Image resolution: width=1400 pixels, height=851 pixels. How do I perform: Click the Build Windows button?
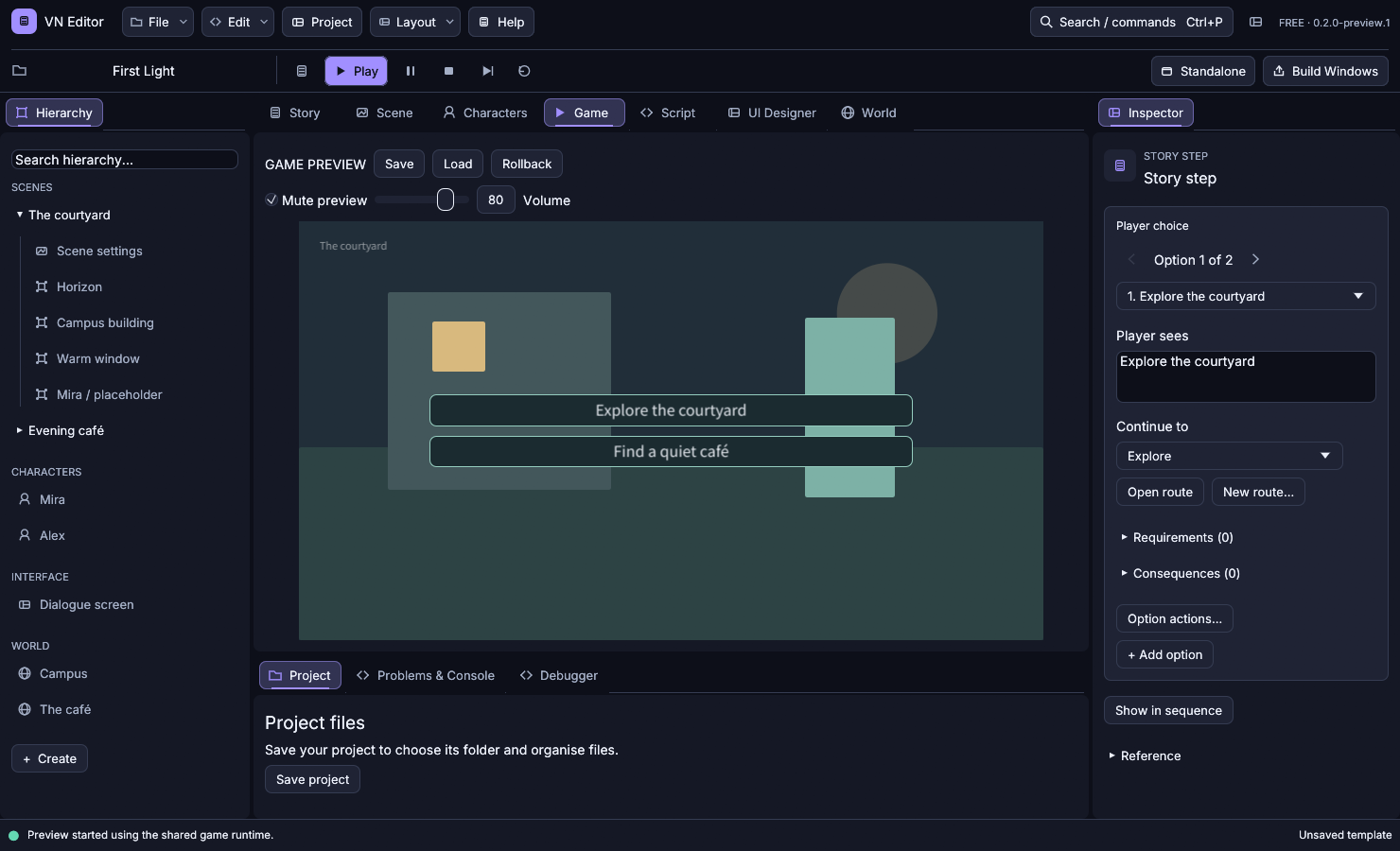(1325, 71)
